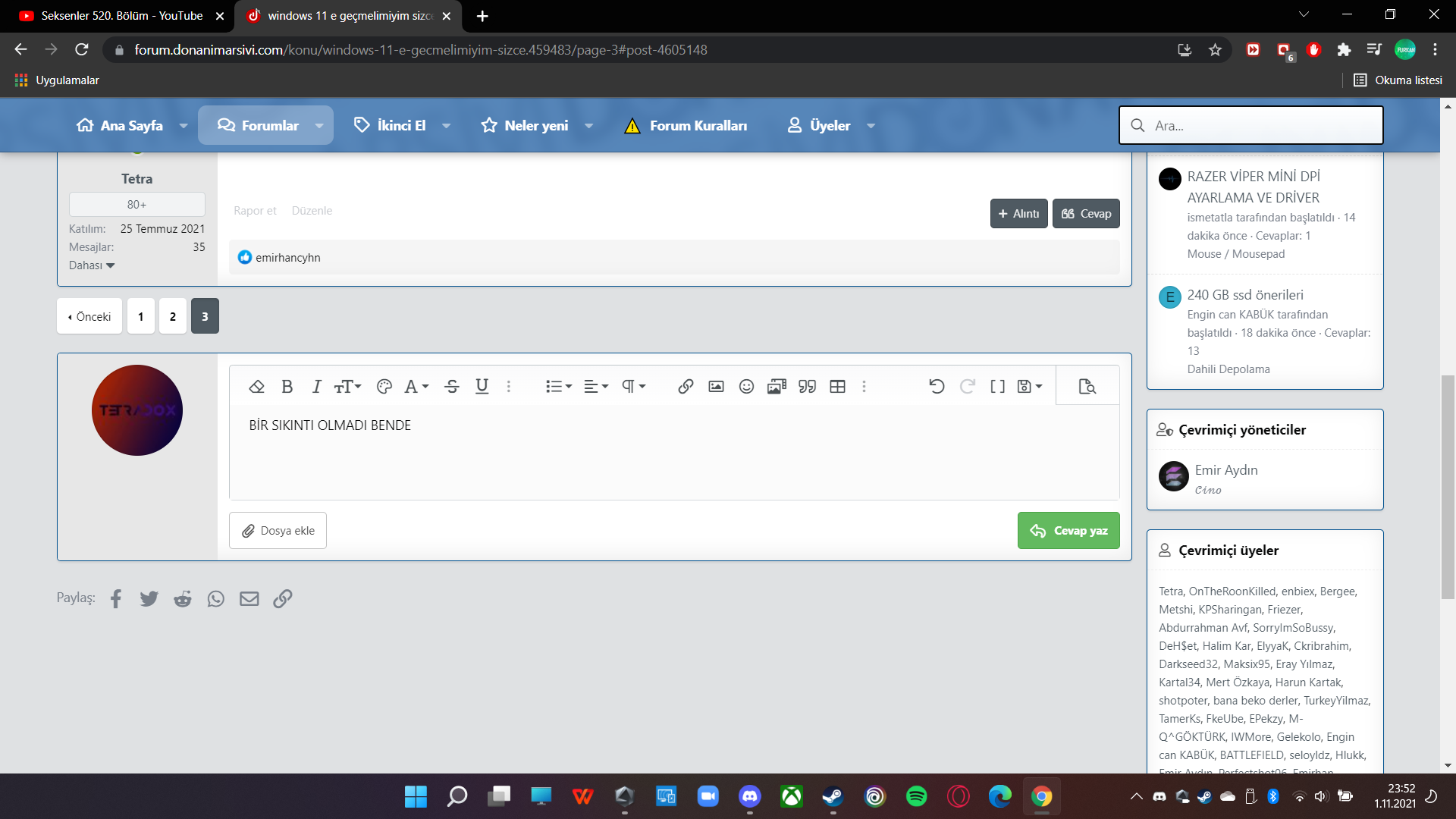Share thread on Twitter
Image resolution: width=1456 pixels, height=819 pixels.
point(149,599)
